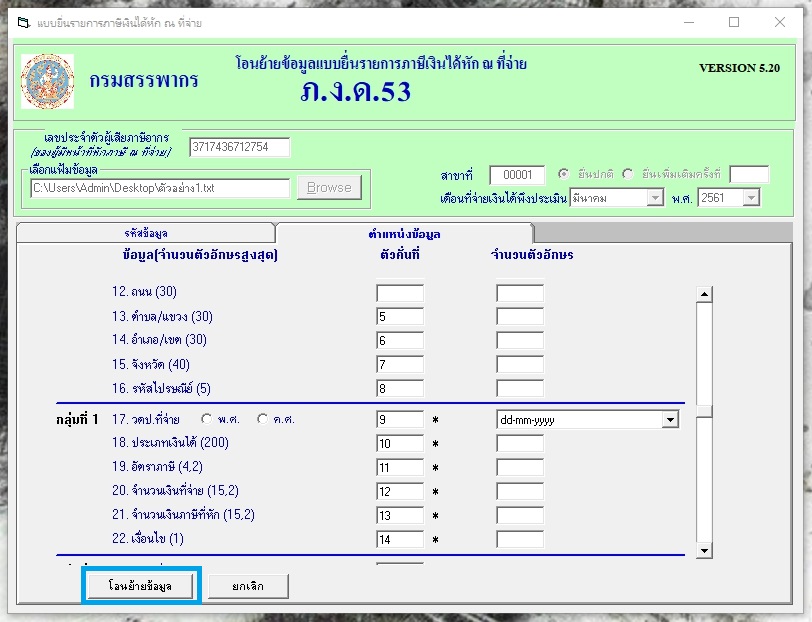Image resolution: width=812 pixels, height=622 pixels.
Task: Select the ยื่นเพิ่มเติมครั้งที่ radio button
Action: coord(628,174)
